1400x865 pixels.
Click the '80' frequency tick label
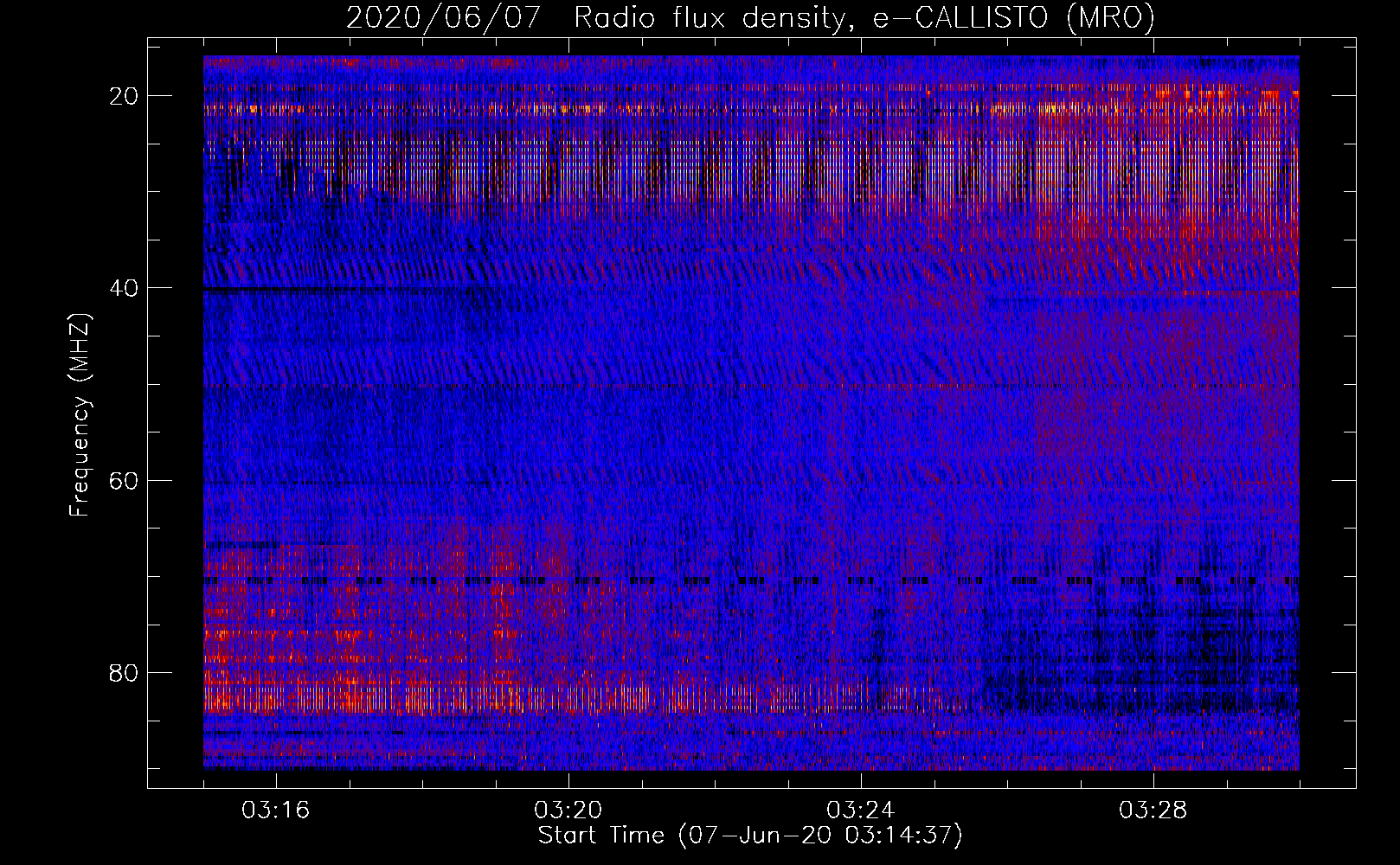(124, 672)
